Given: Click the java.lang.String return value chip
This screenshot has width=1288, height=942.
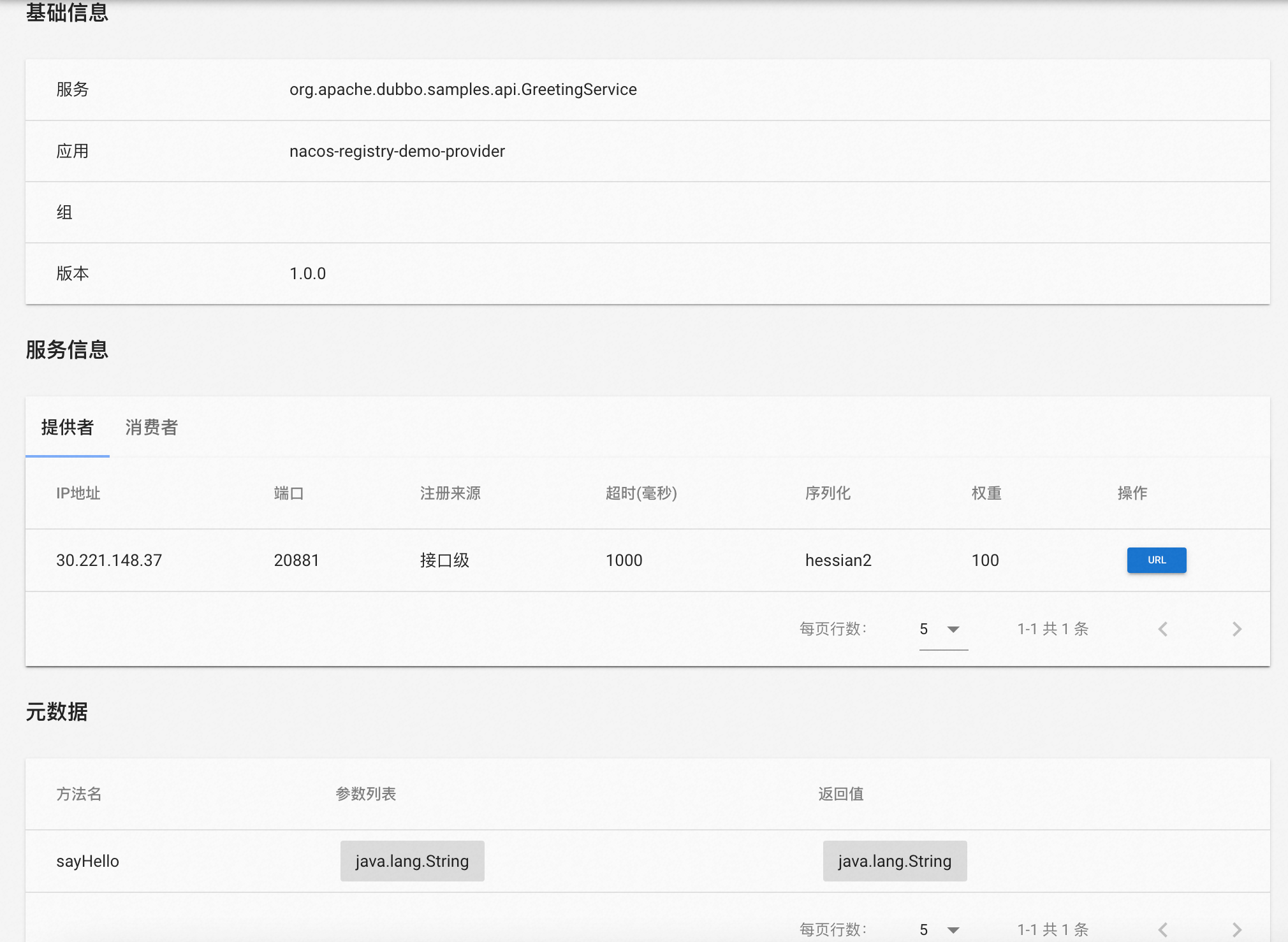Looking at the screenshot, I should pyautogui.click(x=895, y=860).
